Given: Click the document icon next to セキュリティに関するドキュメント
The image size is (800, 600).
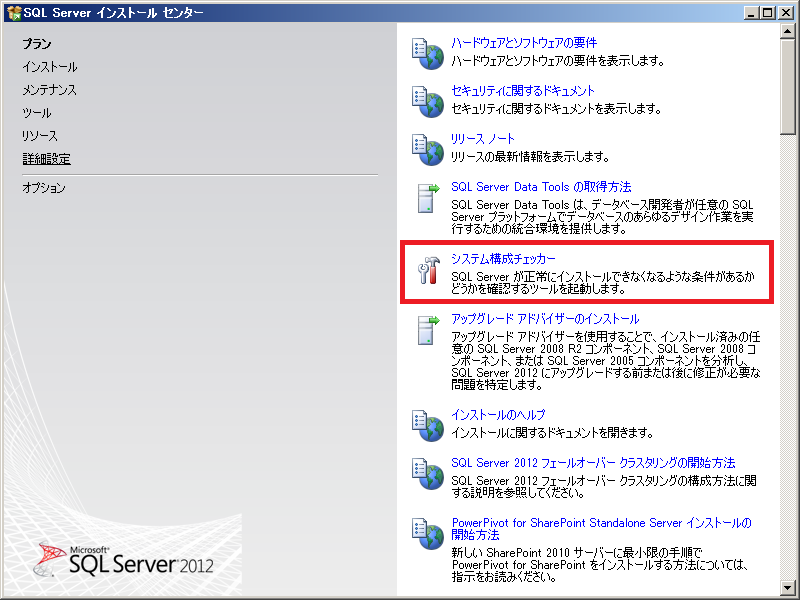Looking at the screenshot, I should click(428, 101).
